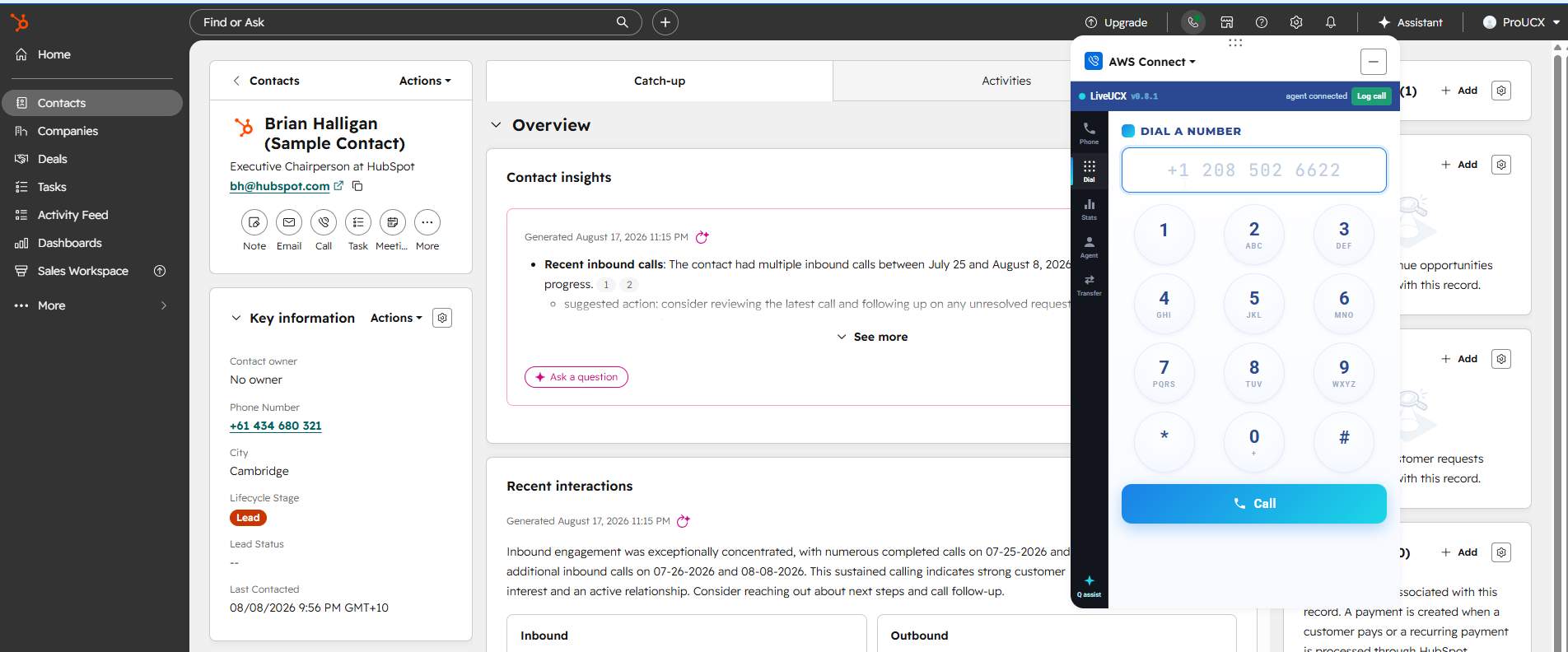Click the dial number input field
1568x652 pixels.
tap(1253, 170)
